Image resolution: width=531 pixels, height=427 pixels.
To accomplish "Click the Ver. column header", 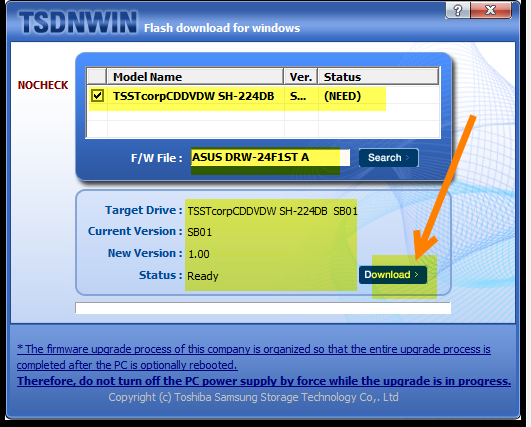I will pyautogui.click(x=301, y=77).
